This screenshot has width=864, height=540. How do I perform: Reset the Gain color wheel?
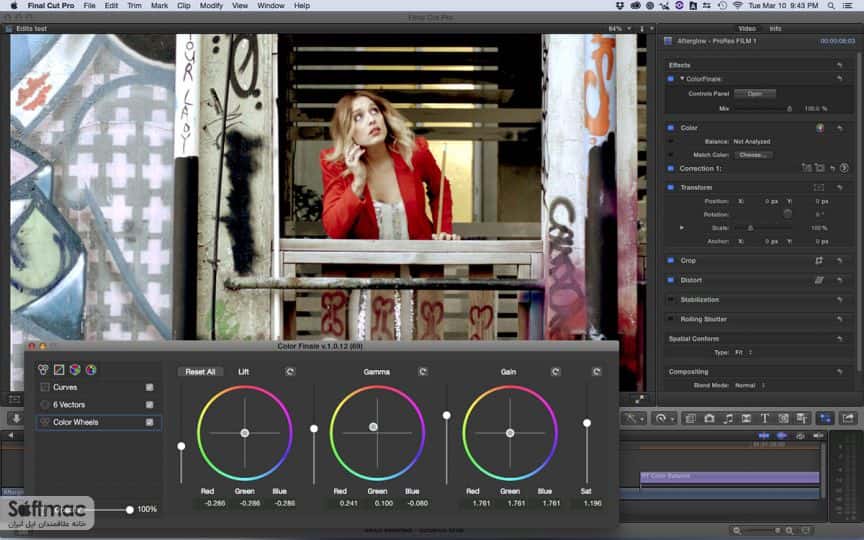point(555,372)
